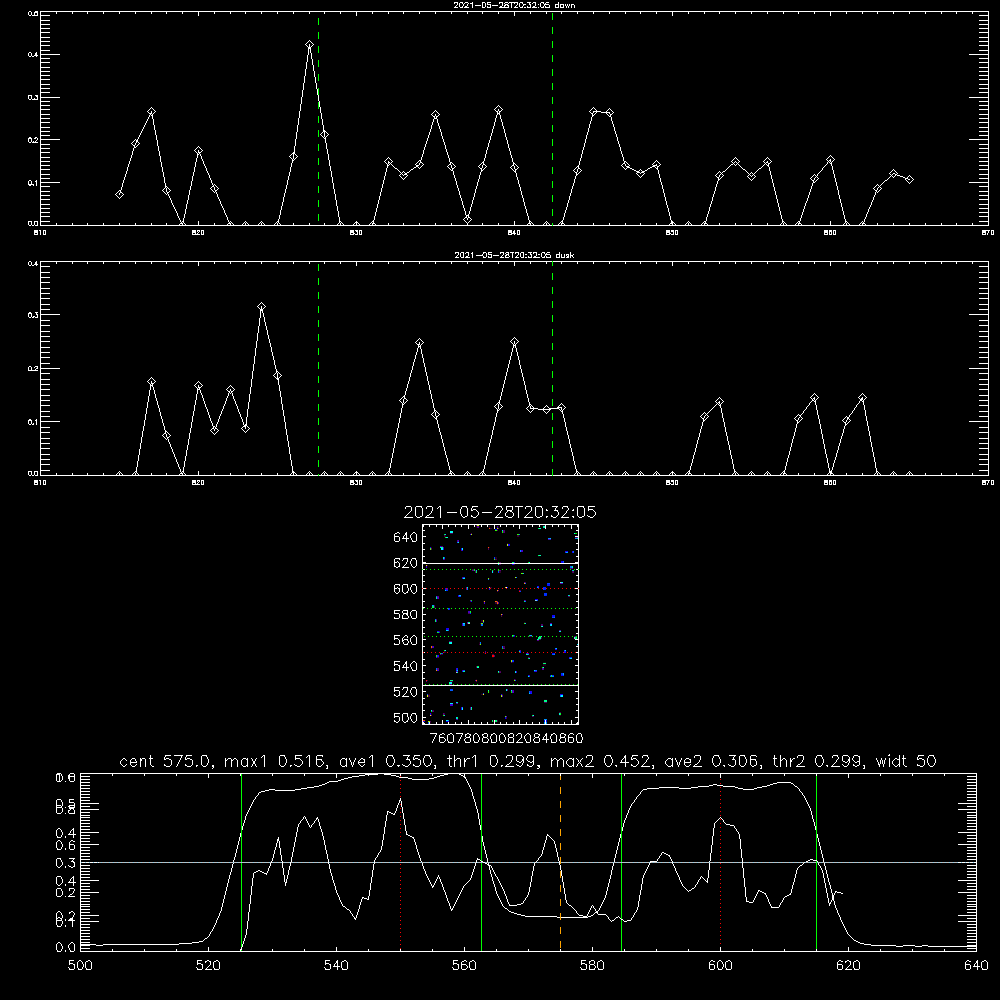Click the dawn plot title 2021-05-28T20:32:05 dawn

tap(514, 5)
